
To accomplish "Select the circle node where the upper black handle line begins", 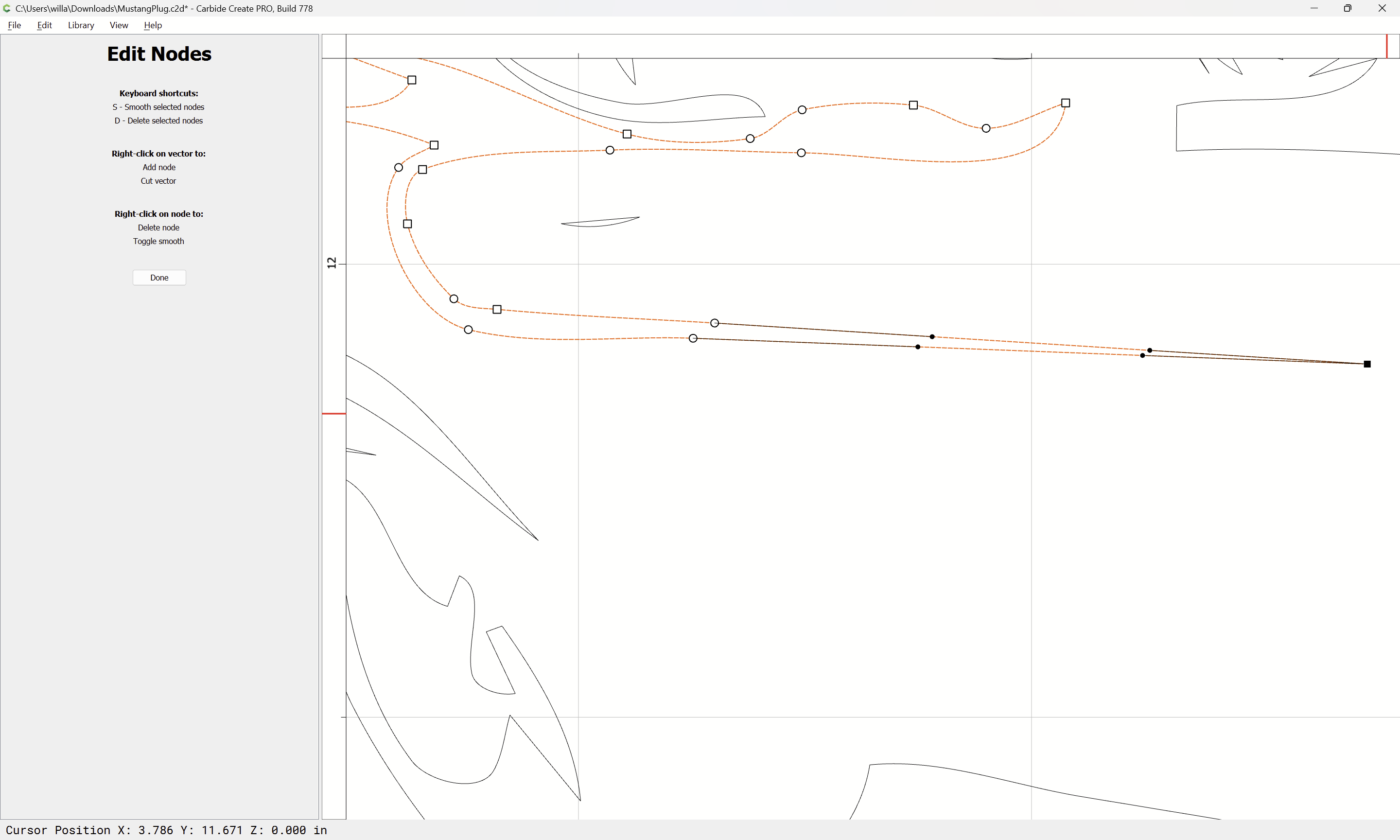I will tap(715, 323).
